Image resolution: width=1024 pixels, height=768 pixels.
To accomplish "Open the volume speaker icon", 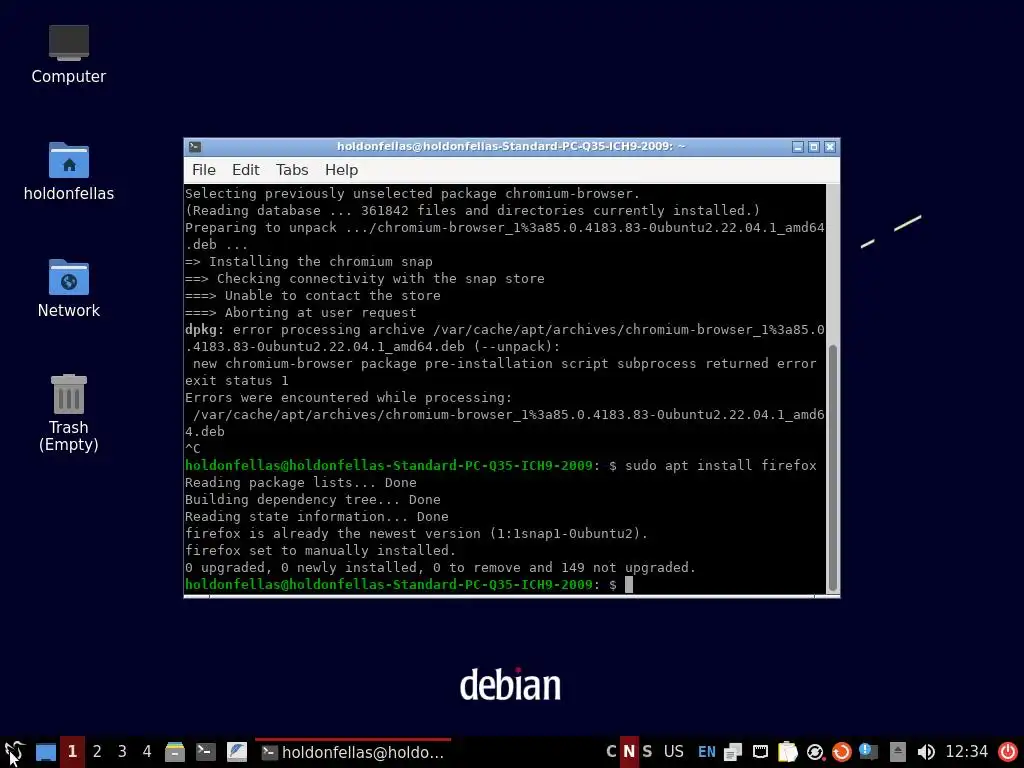I will click(925, 752).
